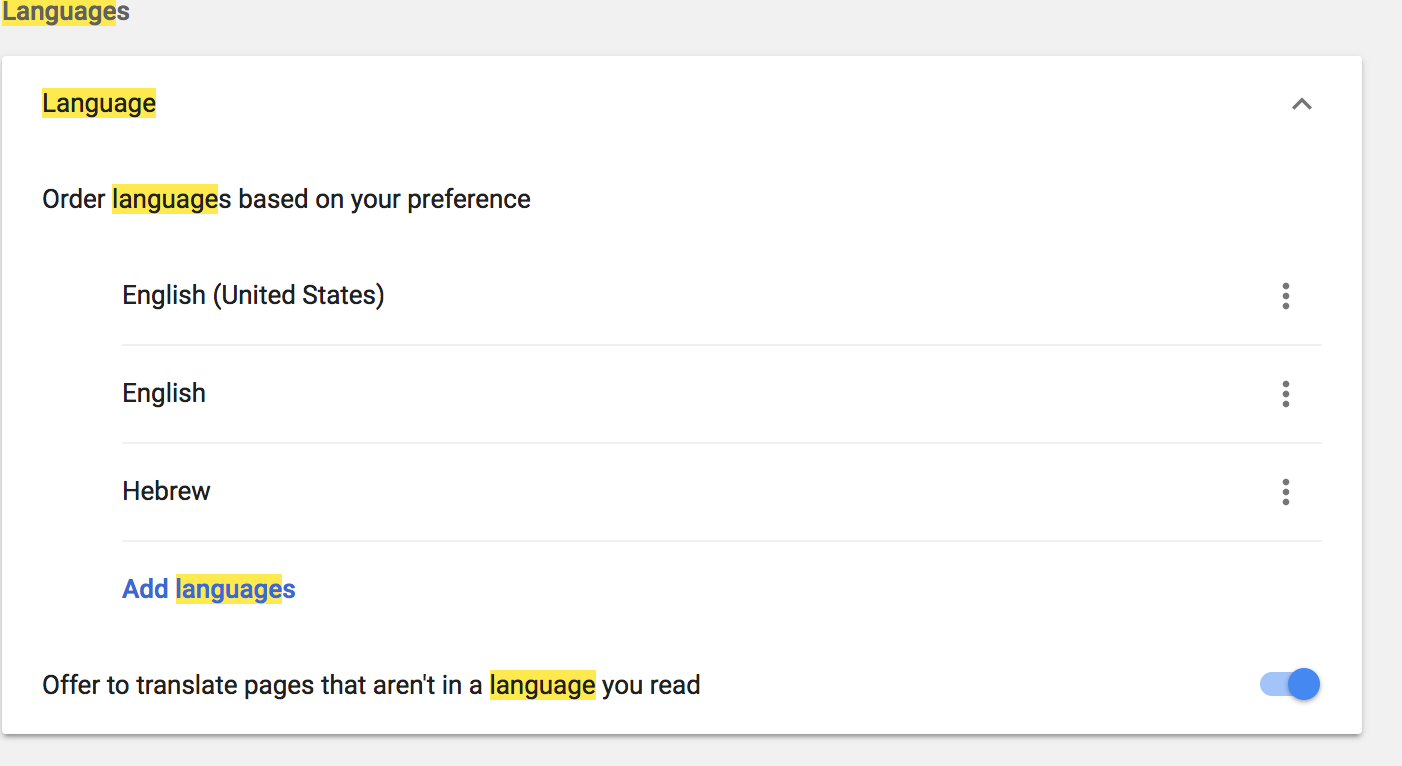
Task: Click 'Order languages based on your preference' text
Action: [286, 199]
